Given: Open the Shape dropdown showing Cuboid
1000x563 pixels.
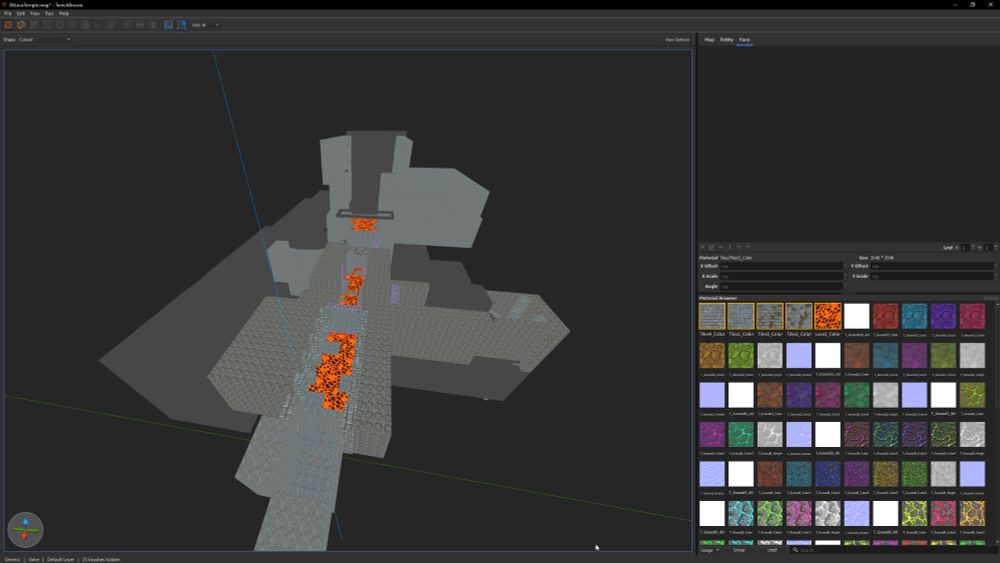Looking at the screenshot, I should click(45, 40).
